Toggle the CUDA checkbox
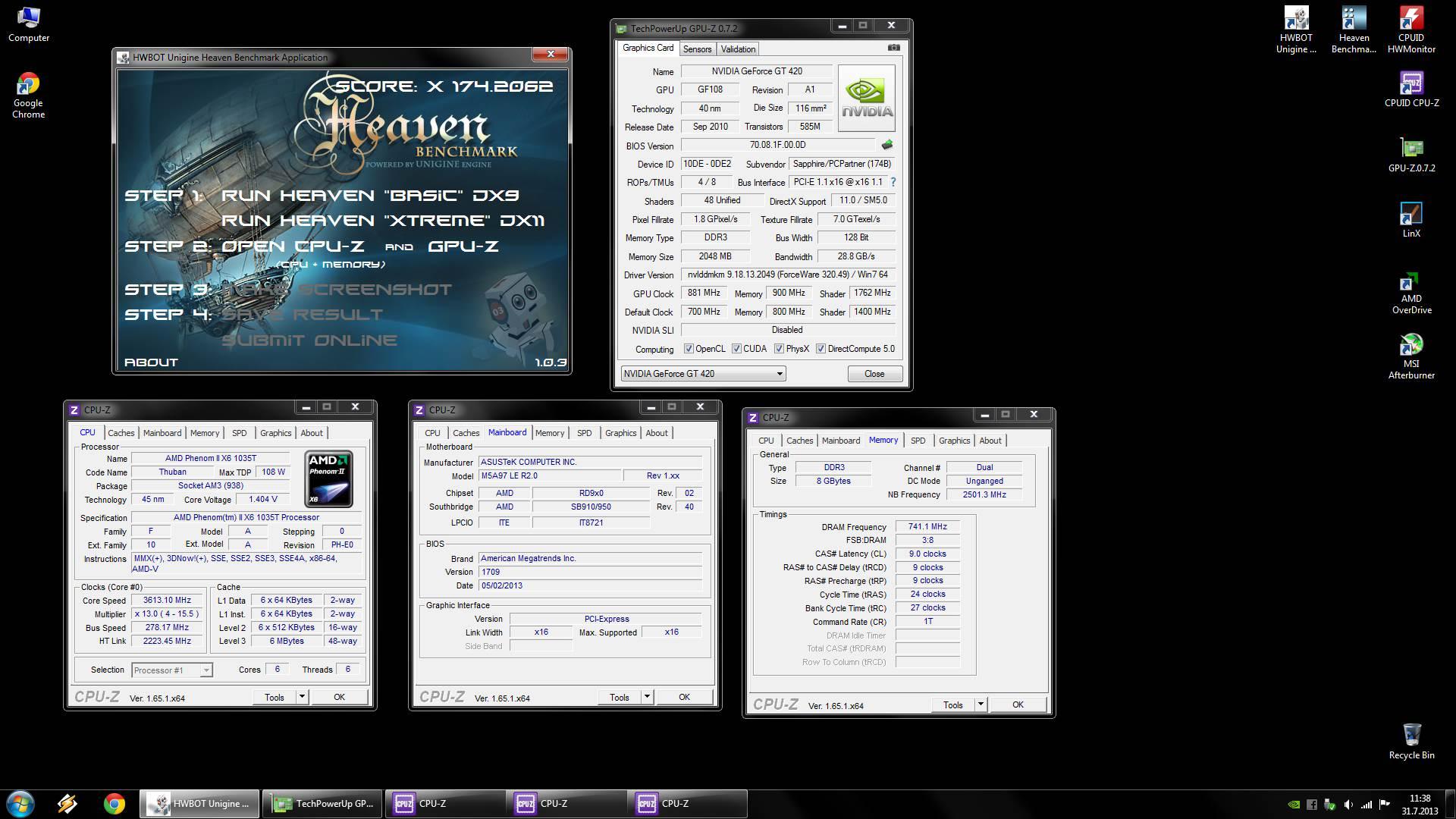The height and width of the screenshot is (819, 1456). pos(736,349)
